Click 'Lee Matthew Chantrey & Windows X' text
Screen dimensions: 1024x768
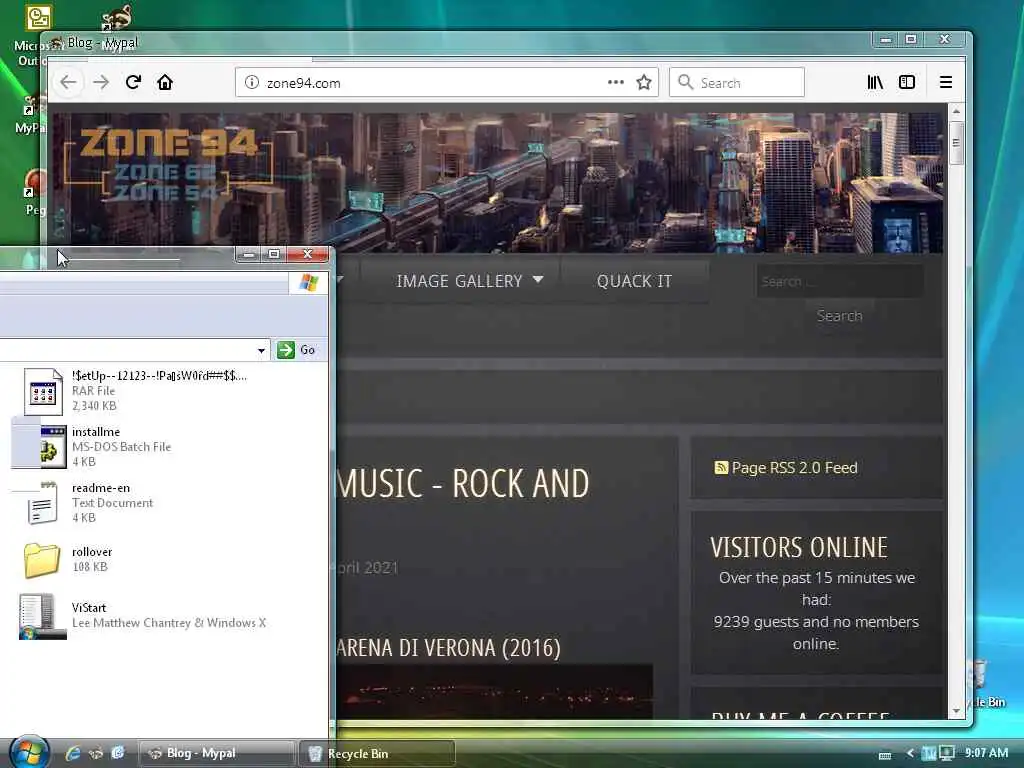169,622
